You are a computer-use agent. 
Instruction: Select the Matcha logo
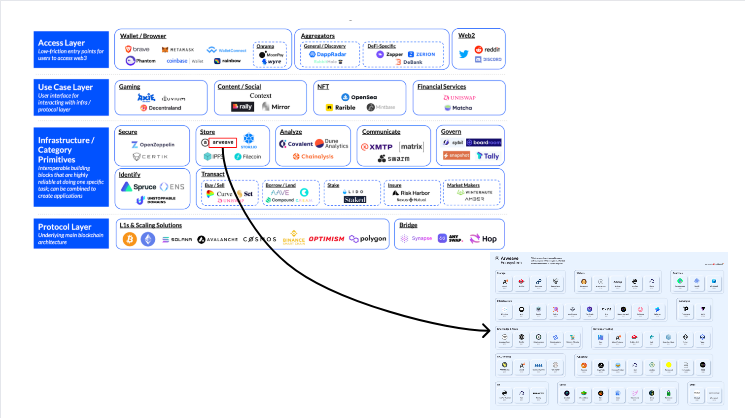458,108
